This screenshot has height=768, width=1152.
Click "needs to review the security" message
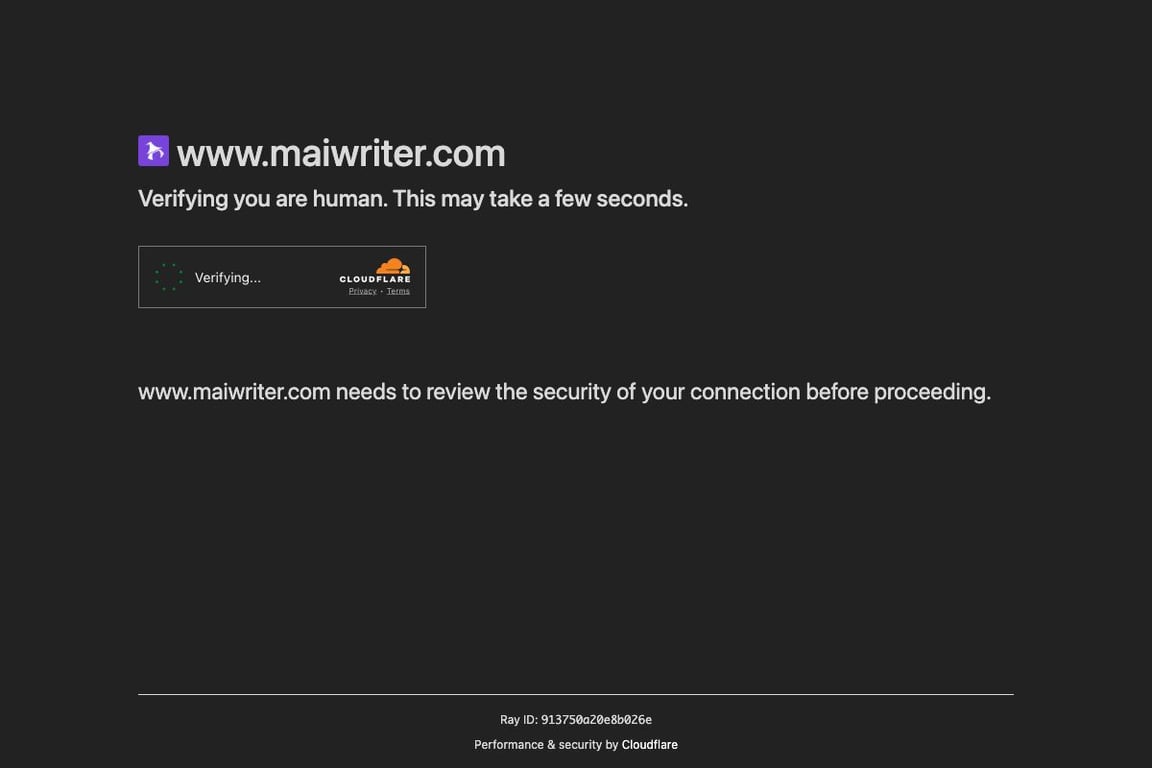tap(473, 392)
